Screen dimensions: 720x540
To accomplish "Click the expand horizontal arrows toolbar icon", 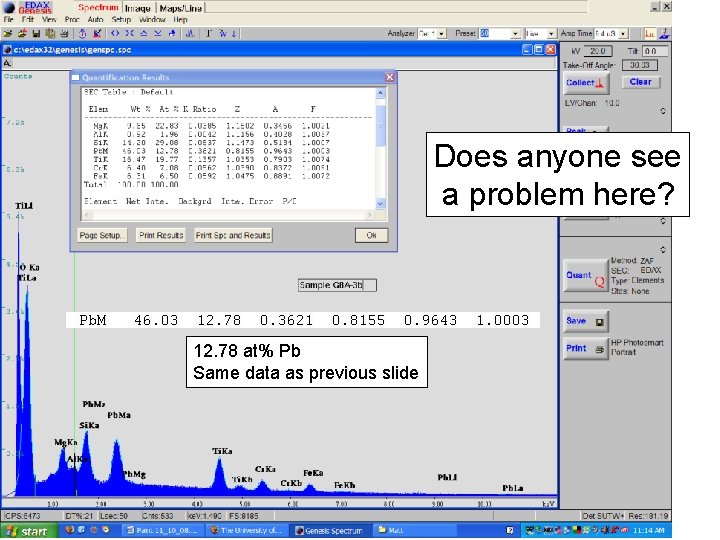I will pos(115,34).
